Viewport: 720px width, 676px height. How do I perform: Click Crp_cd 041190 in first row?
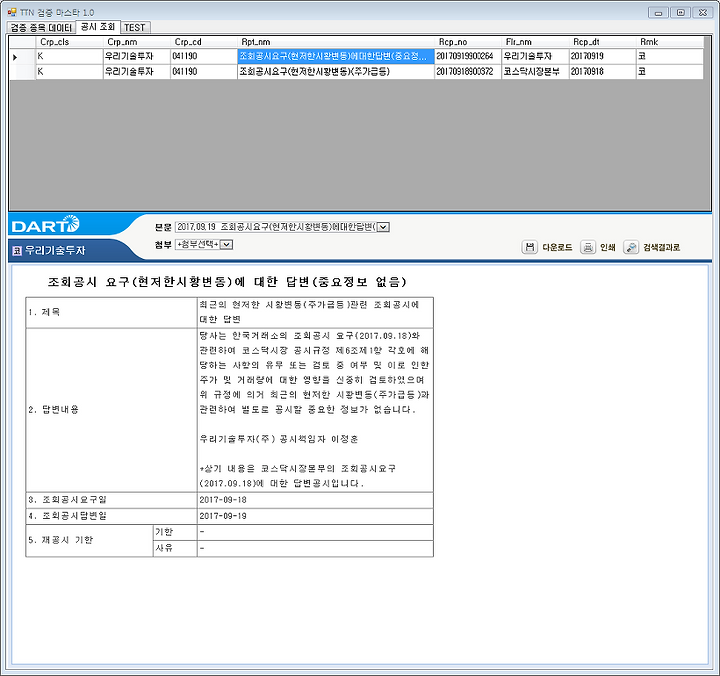[x=204, y=56]
